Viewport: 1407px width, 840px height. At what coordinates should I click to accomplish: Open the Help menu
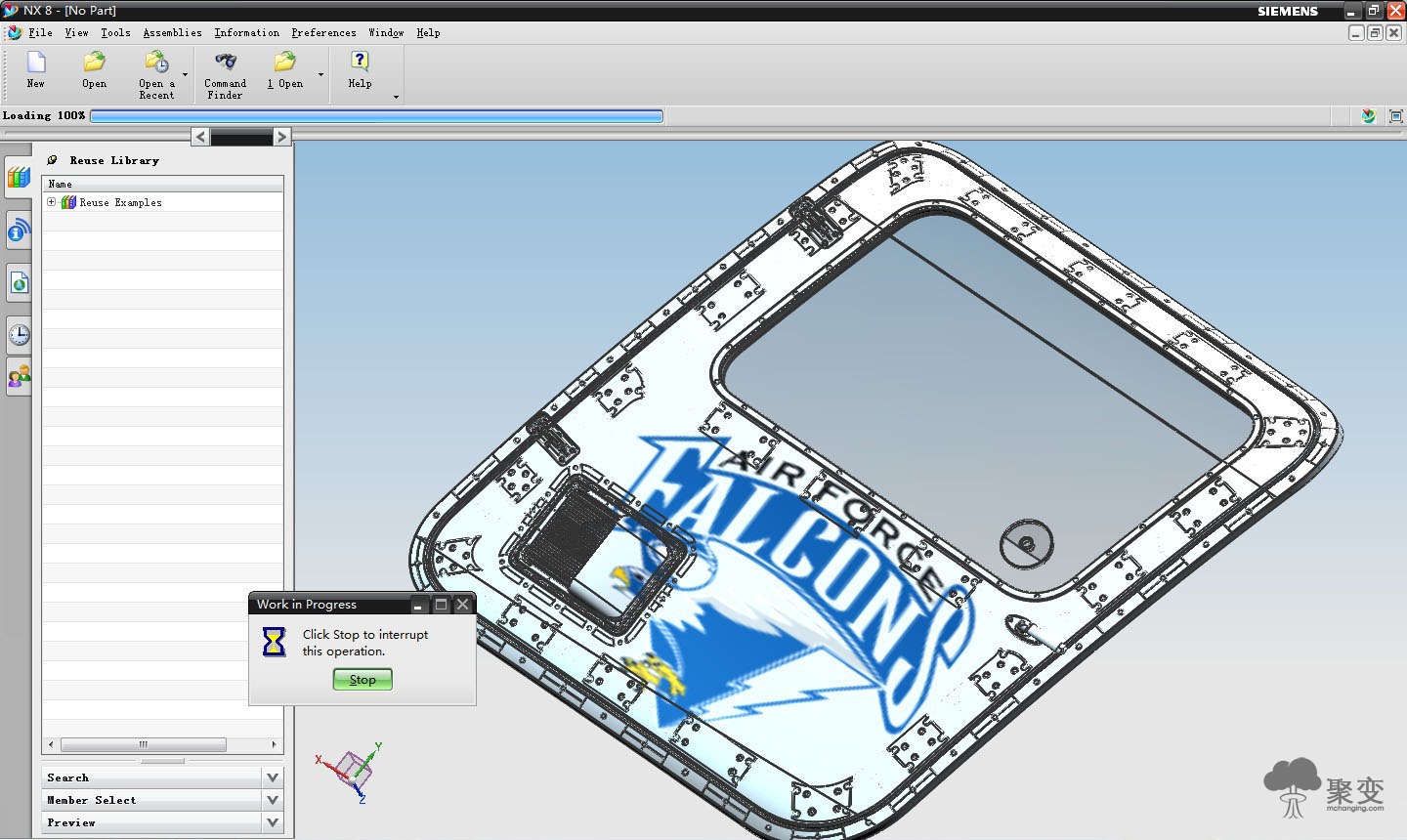(428, 32)
